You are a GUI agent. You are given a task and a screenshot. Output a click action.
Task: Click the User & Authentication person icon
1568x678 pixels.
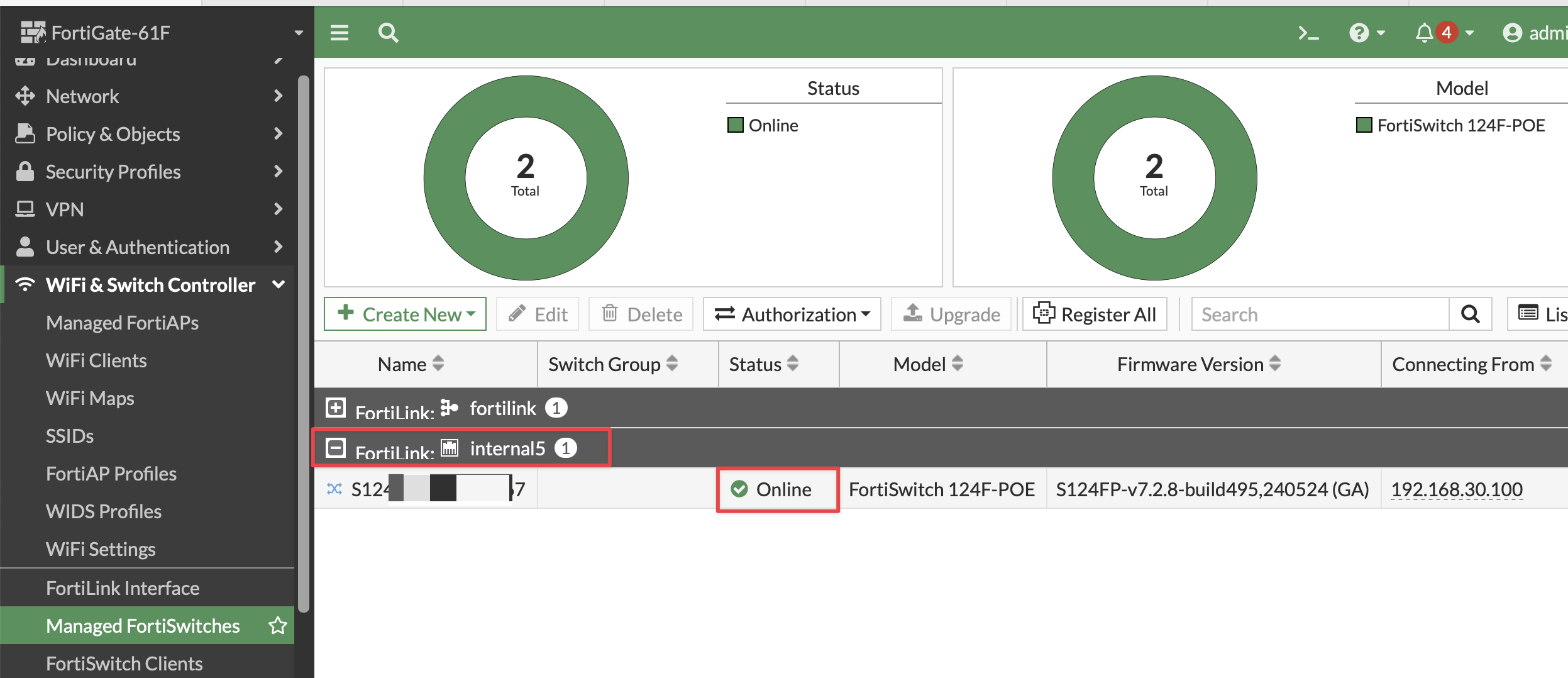[x=25, y=247]
